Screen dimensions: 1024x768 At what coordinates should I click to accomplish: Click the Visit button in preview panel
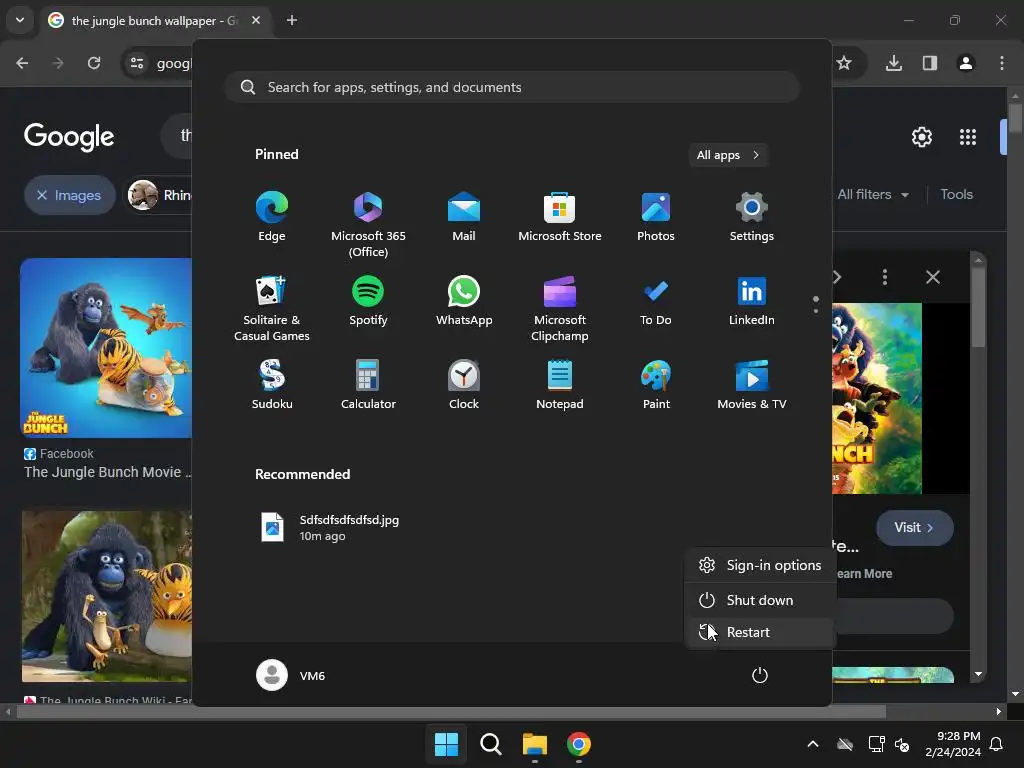coord(914,528)
